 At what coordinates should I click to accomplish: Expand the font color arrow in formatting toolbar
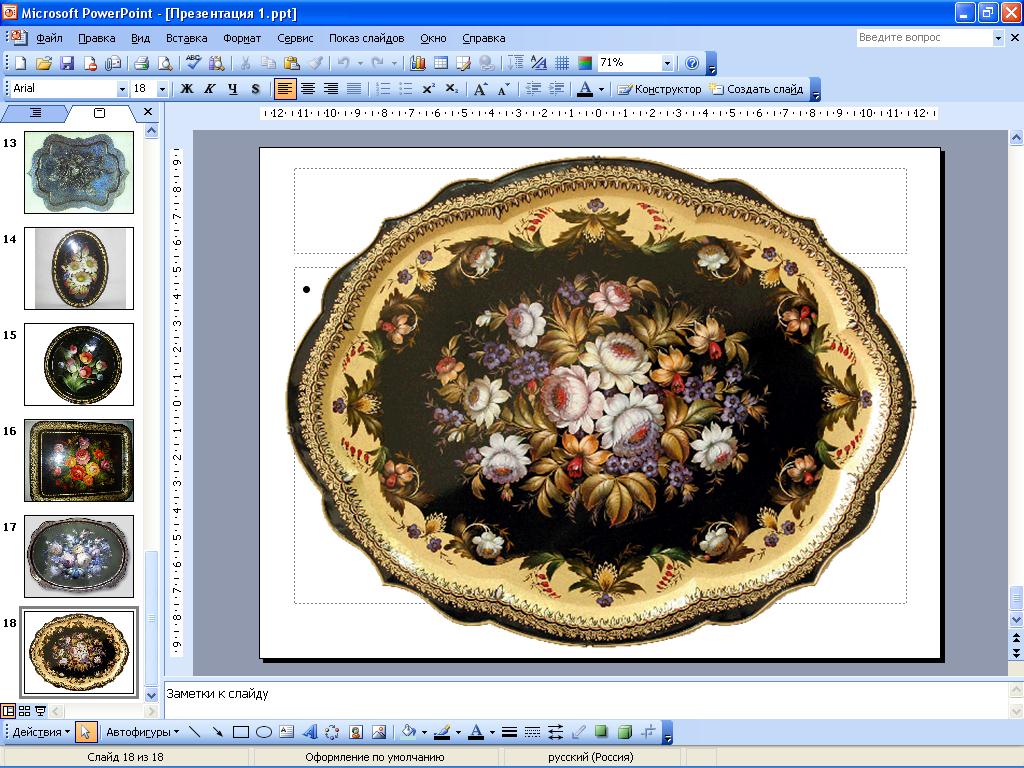601,89
